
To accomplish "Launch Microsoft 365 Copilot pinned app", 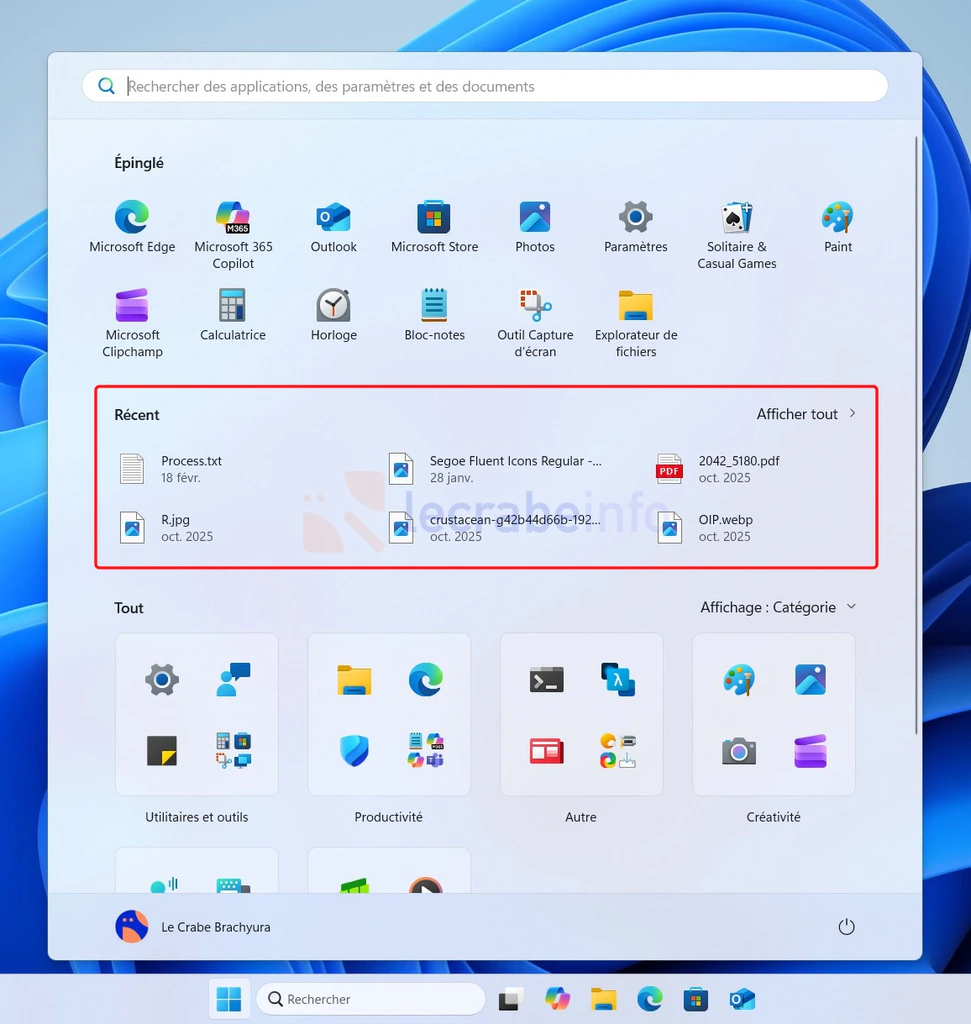I will (233, 235).
